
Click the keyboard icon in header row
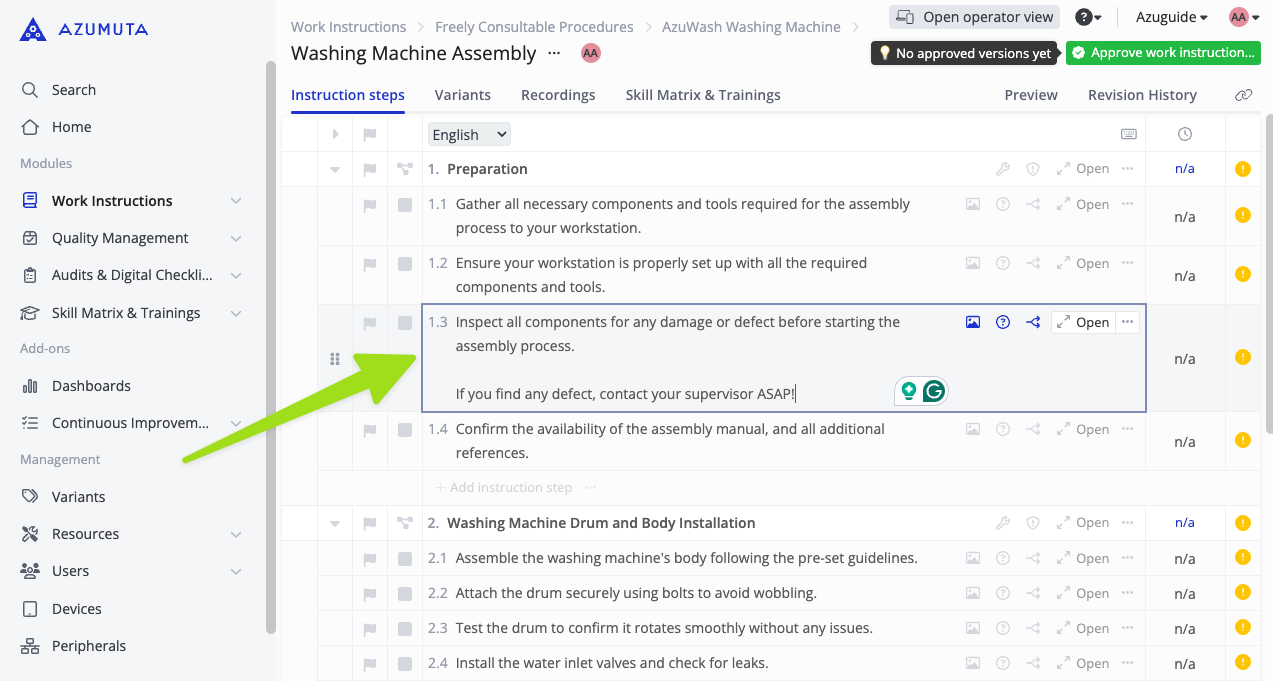point(1128,134)
